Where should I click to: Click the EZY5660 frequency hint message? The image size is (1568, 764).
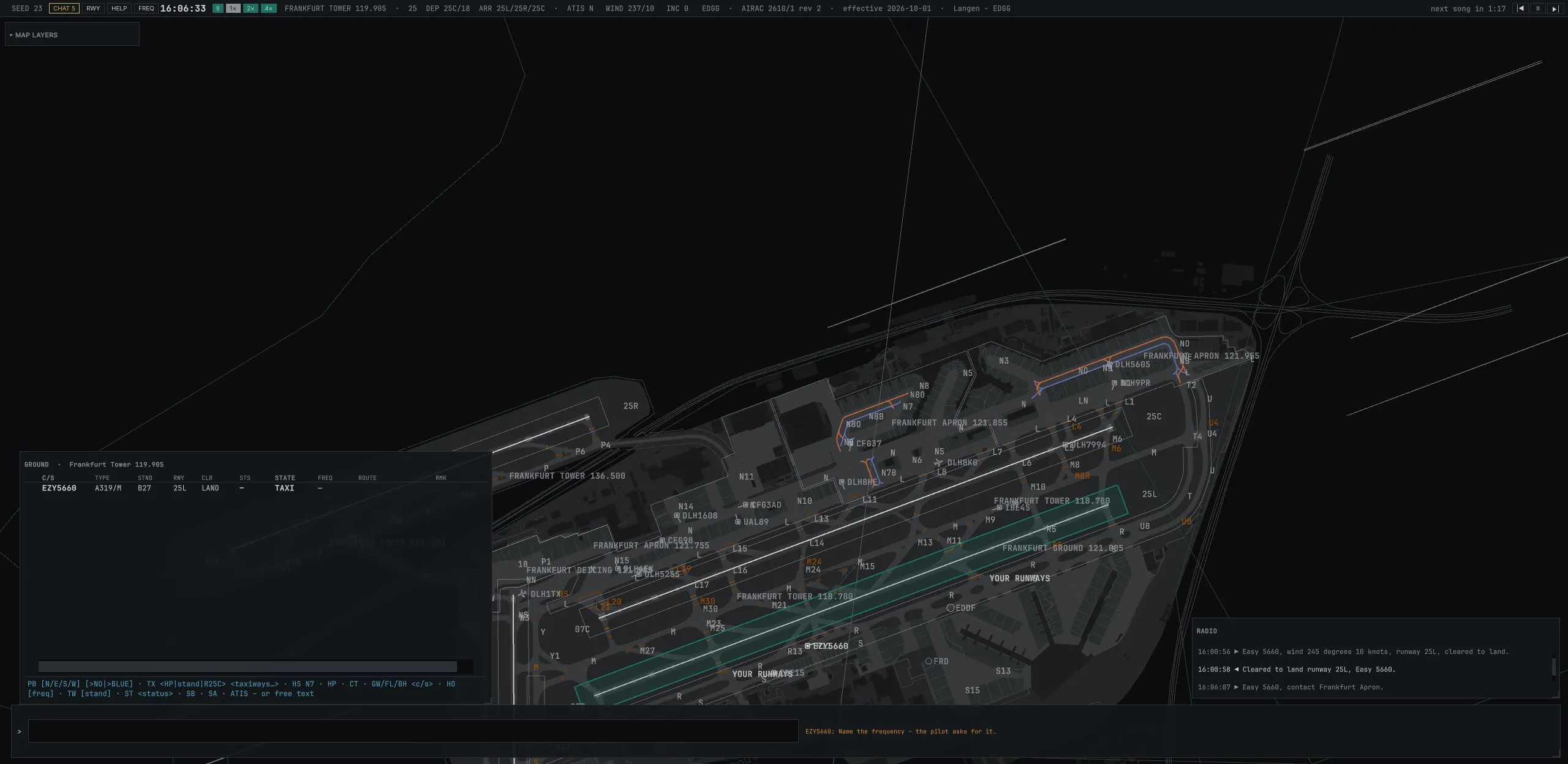[x=900, y=731]
